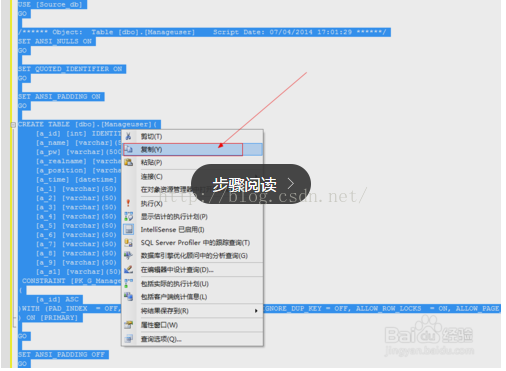This screenshot has width=506, height=371.
Task: Click the [a_time] [datetime] column line
Action: (77, 180)
